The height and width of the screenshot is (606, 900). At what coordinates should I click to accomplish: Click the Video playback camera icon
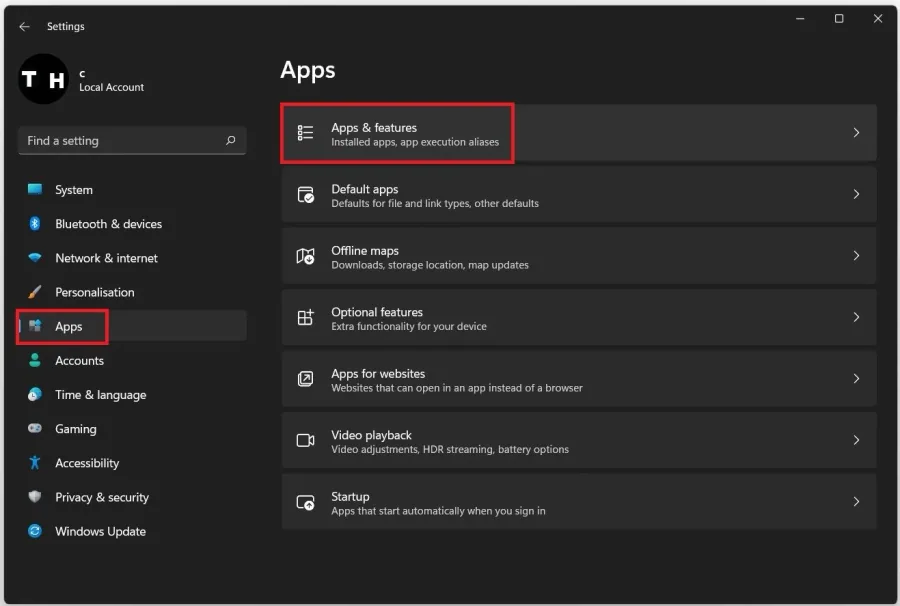tap(305, 440)
